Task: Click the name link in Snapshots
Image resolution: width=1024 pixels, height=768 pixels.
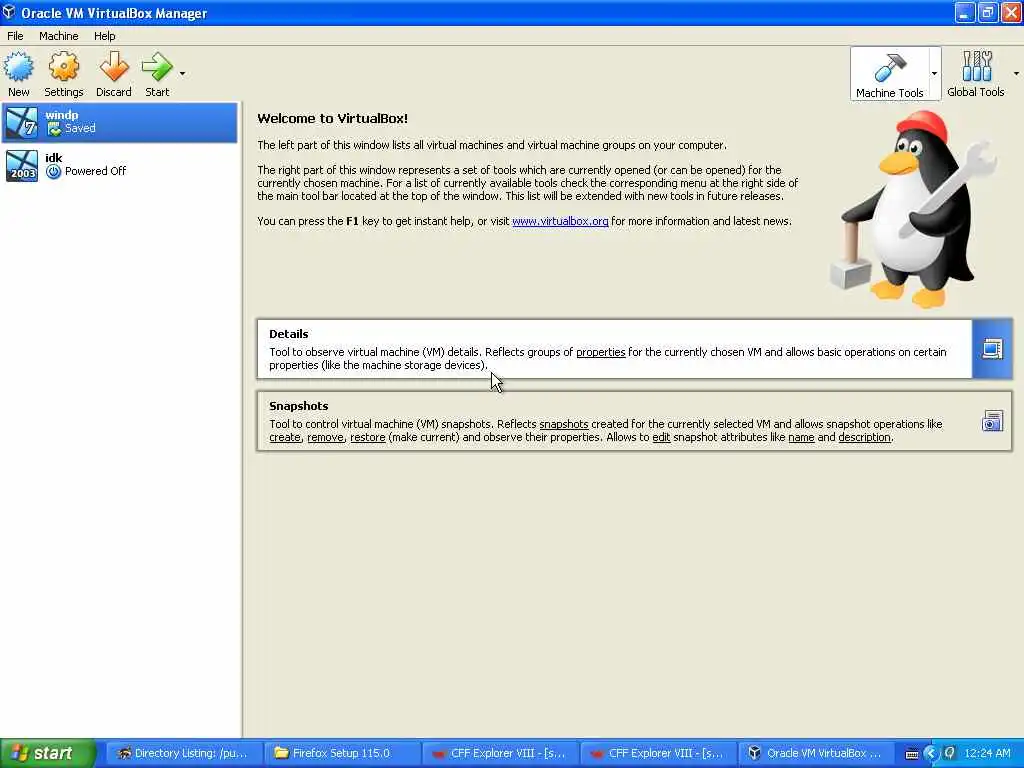Action: tap(801, 437)
